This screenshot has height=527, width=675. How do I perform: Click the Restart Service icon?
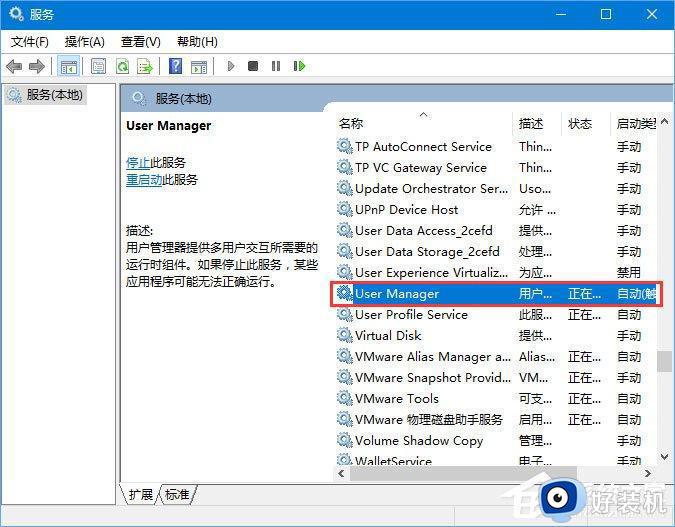pos(299,66)
